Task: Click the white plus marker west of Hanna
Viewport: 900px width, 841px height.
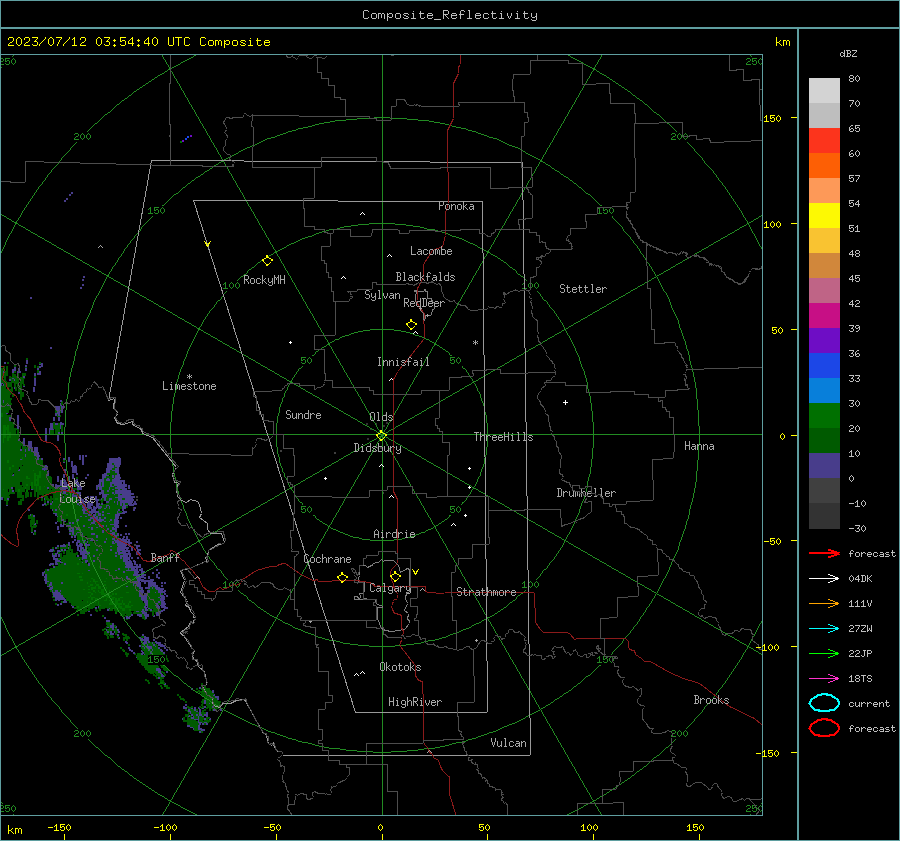Action: point(565,402)
